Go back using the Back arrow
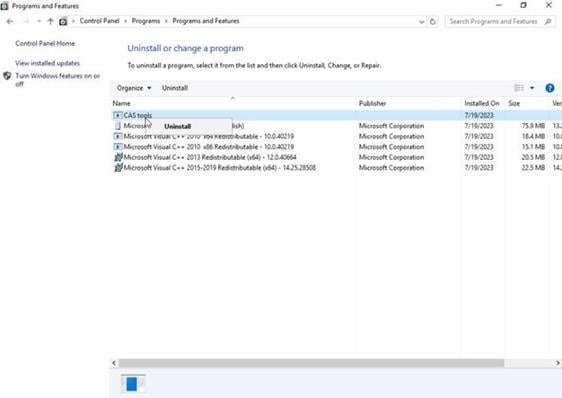The image size is (562, 398). (10, 22)
